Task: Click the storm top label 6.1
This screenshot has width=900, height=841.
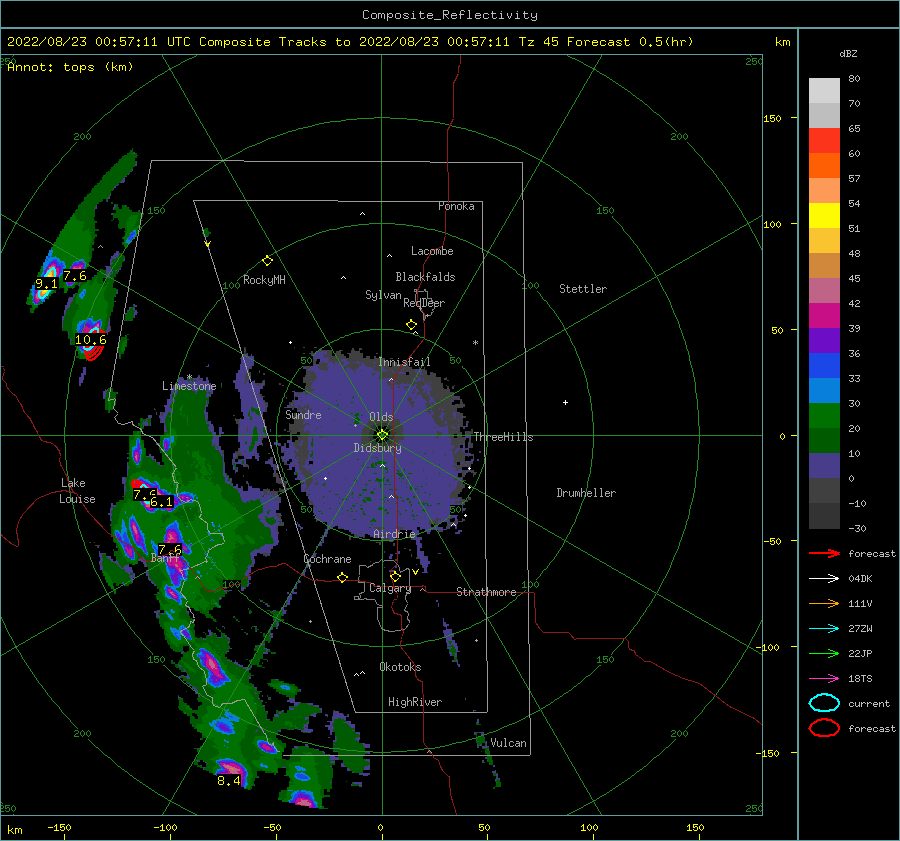Action: click(161, 502)
